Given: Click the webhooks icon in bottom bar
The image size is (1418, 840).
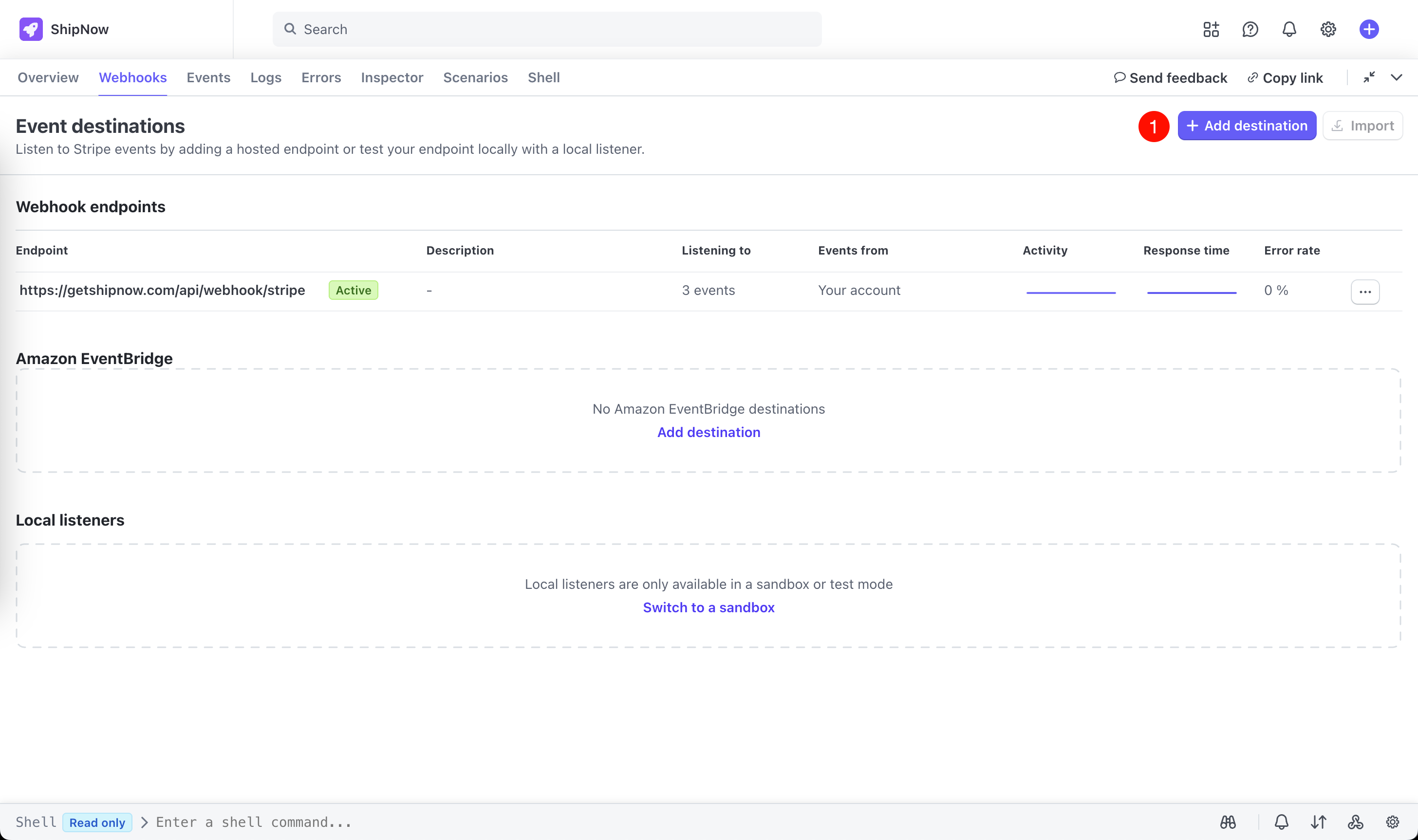Looking at the screenshot, I should click(1355, 822).
